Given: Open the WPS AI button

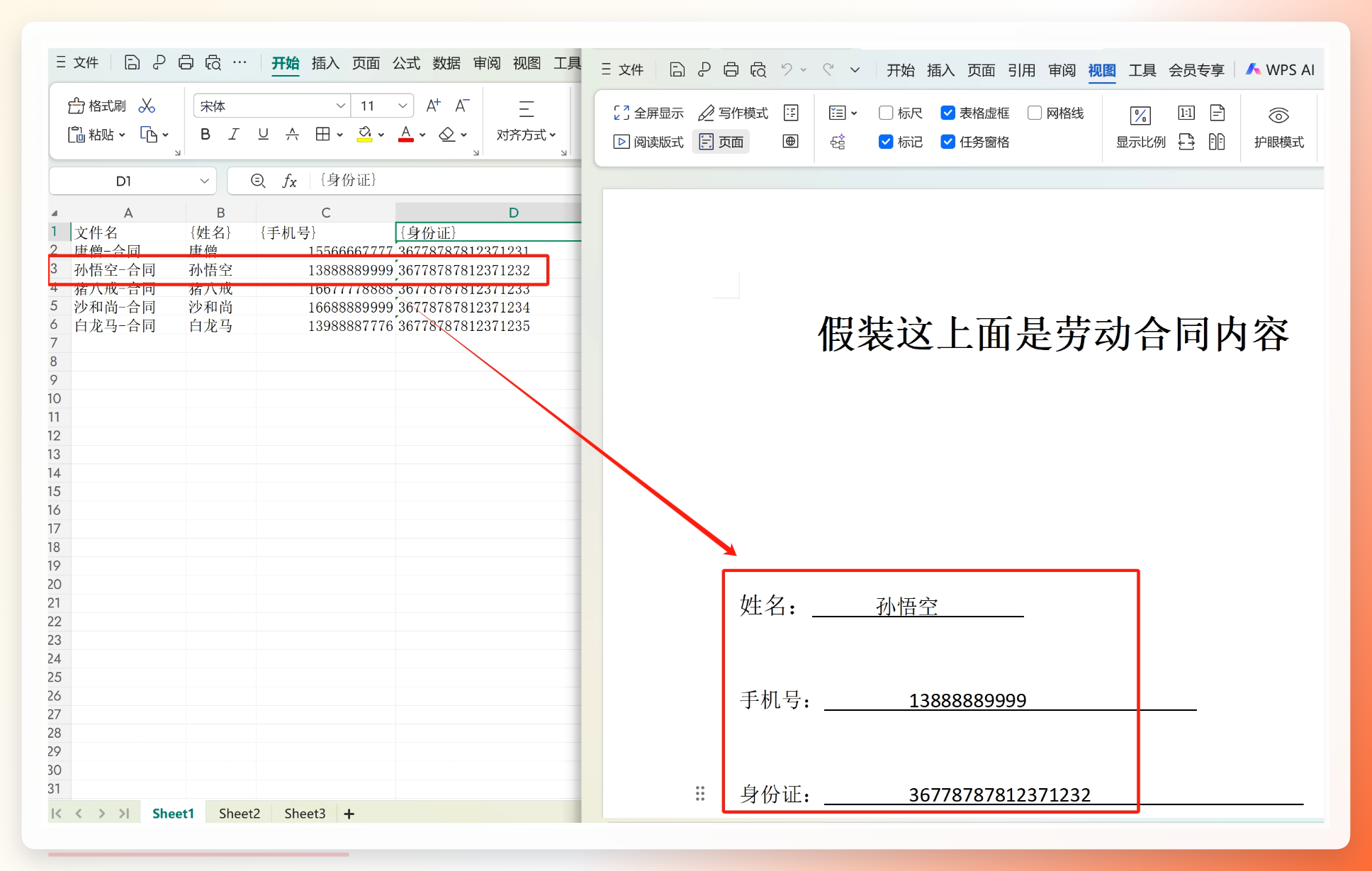Looking at the screenshot, I should [1280, 69].
